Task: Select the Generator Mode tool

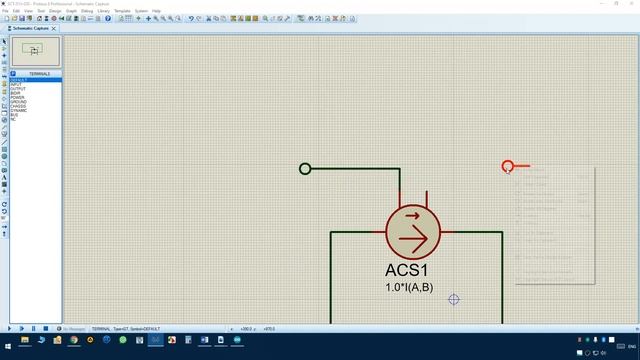Action: click(x=4, y=120)
